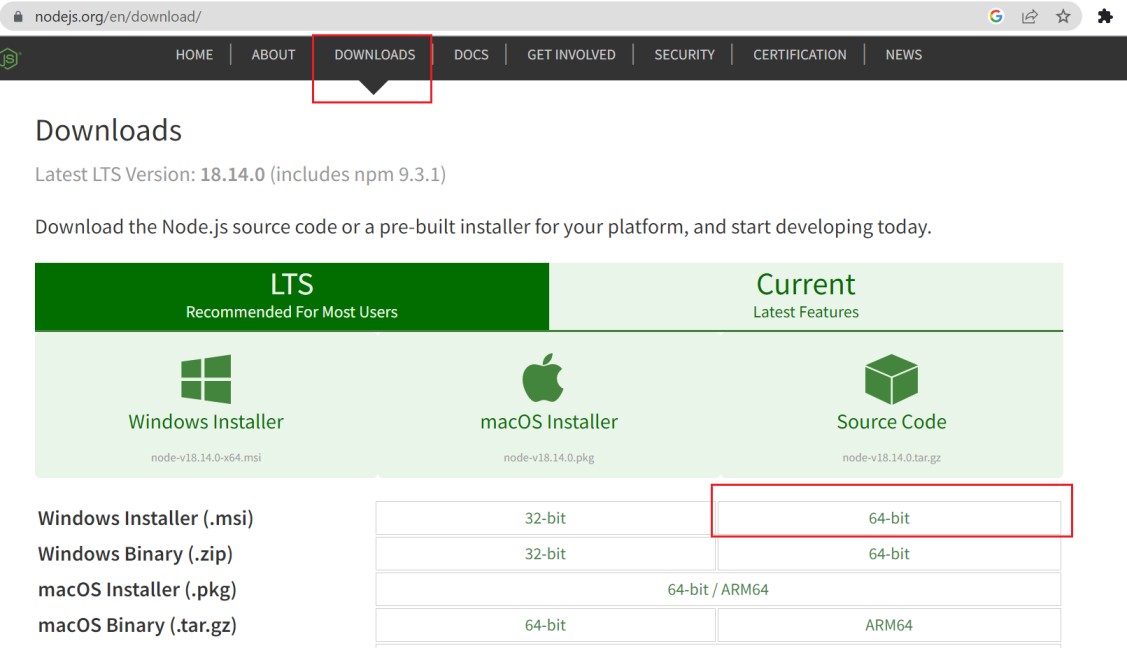Viewport: 1127px width, 648px height.
Task: Click the CERTIFICATION menu entry
Action: pyautogui.click(x=799, y=55)
